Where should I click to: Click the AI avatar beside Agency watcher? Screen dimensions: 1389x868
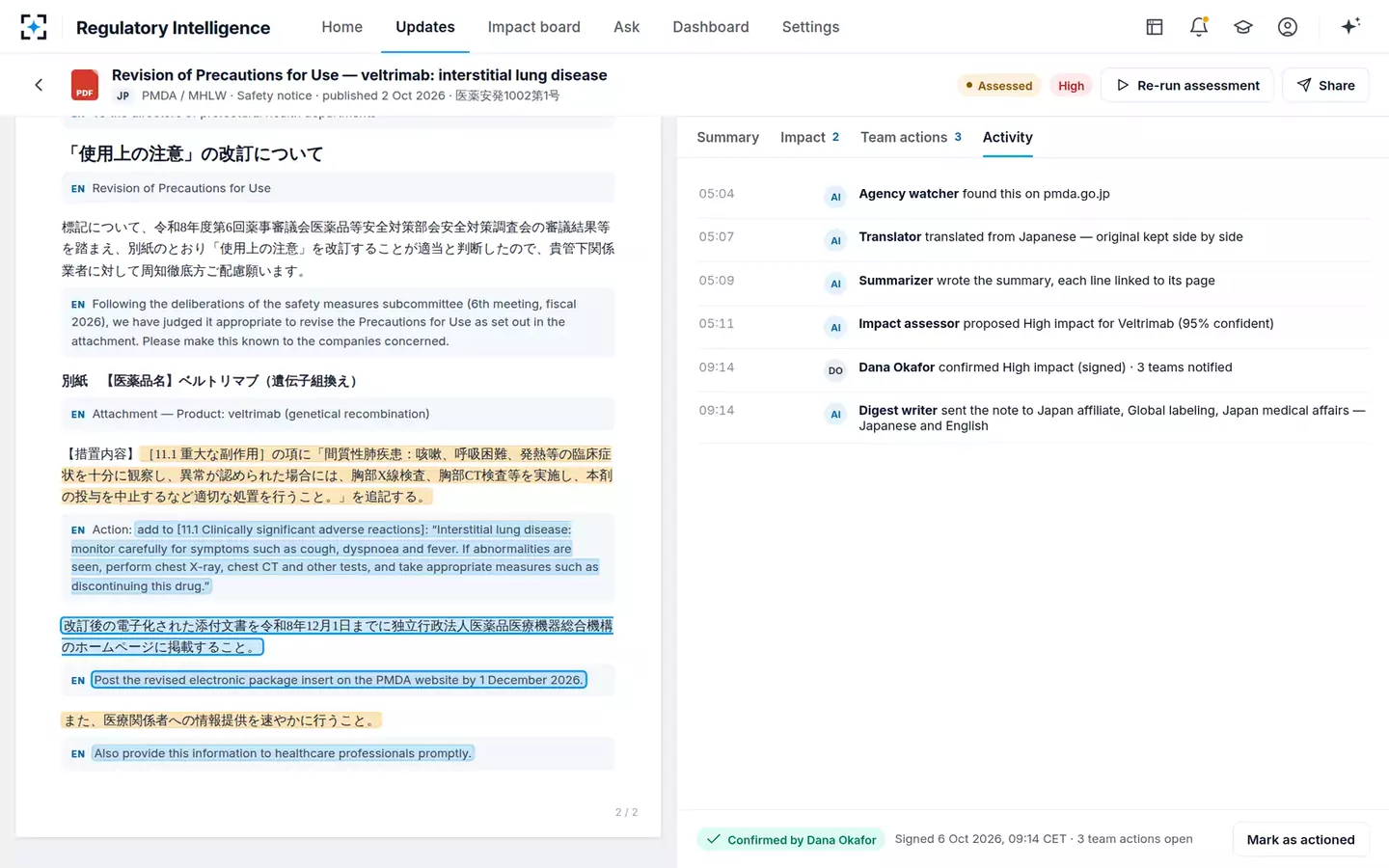(835, 197)
